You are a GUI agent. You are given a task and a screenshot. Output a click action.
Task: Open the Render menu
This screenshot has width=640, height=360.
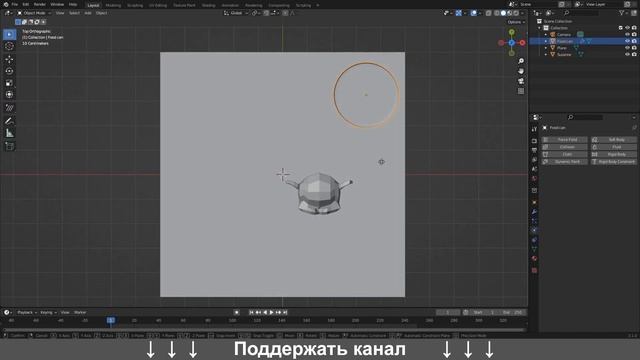coord(40,4)
